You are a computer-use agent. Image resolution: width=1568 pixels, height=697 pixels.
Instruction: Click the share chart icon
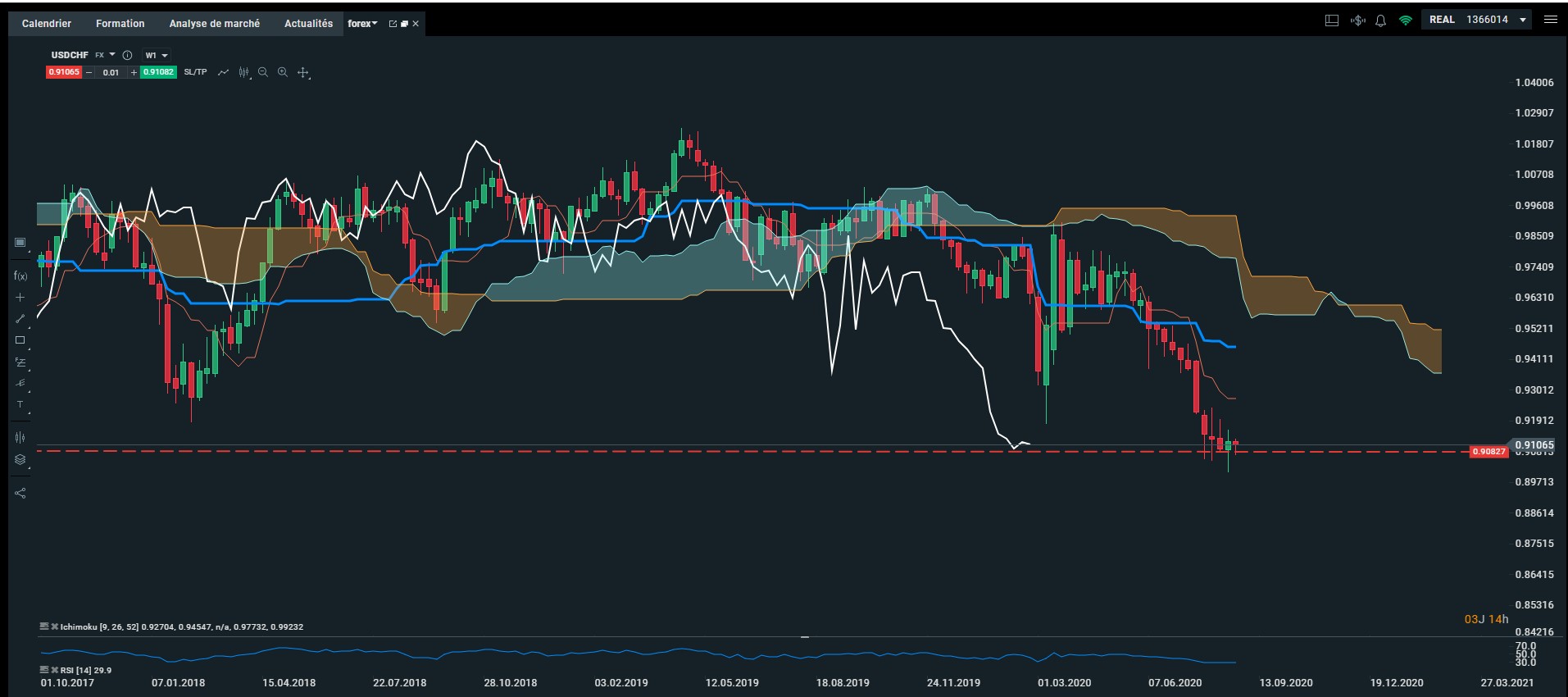coord(20,493)
